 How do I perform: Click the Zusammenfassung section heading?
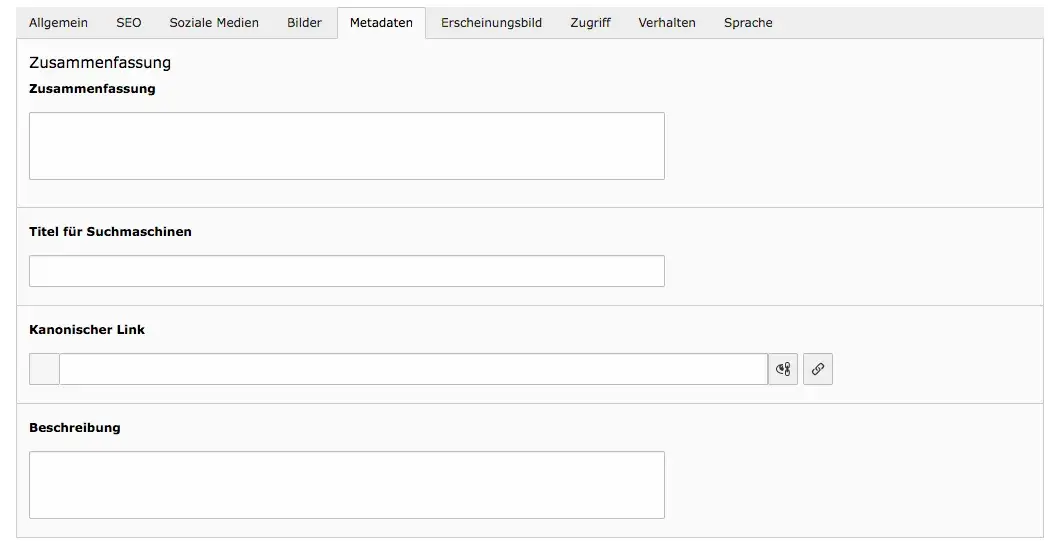tap(100, 63)
